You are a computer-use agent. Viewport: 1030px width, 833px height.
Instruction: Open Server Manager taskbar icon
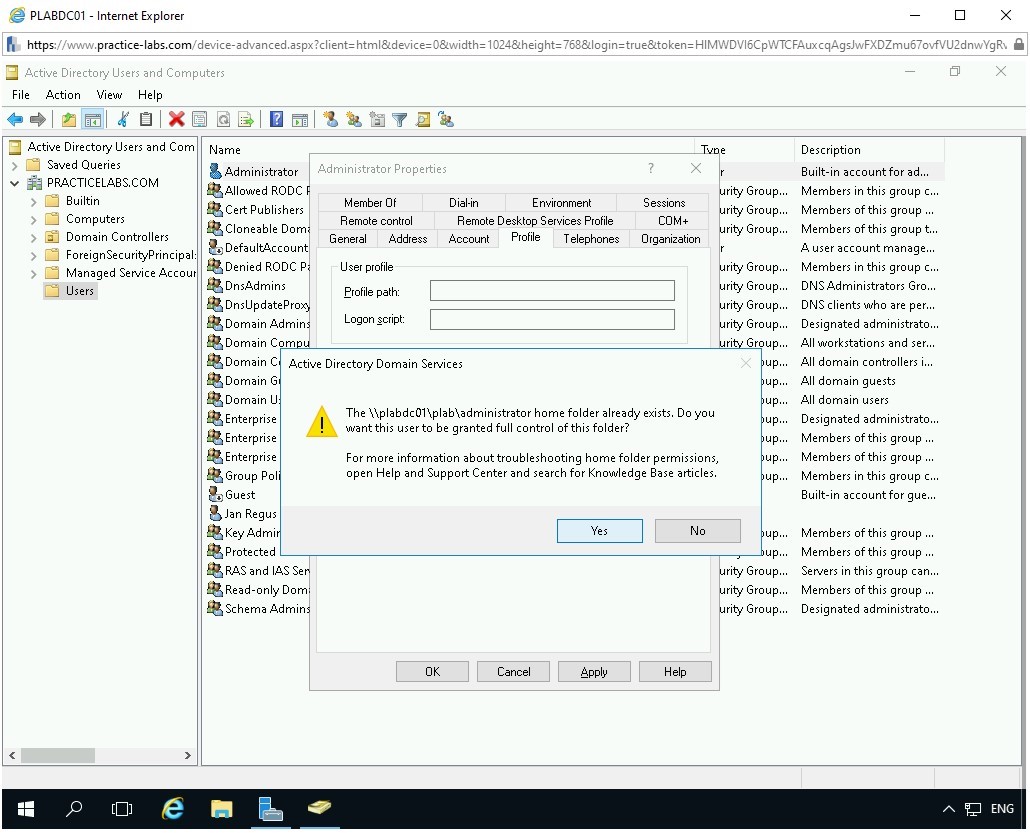point(270,809)
